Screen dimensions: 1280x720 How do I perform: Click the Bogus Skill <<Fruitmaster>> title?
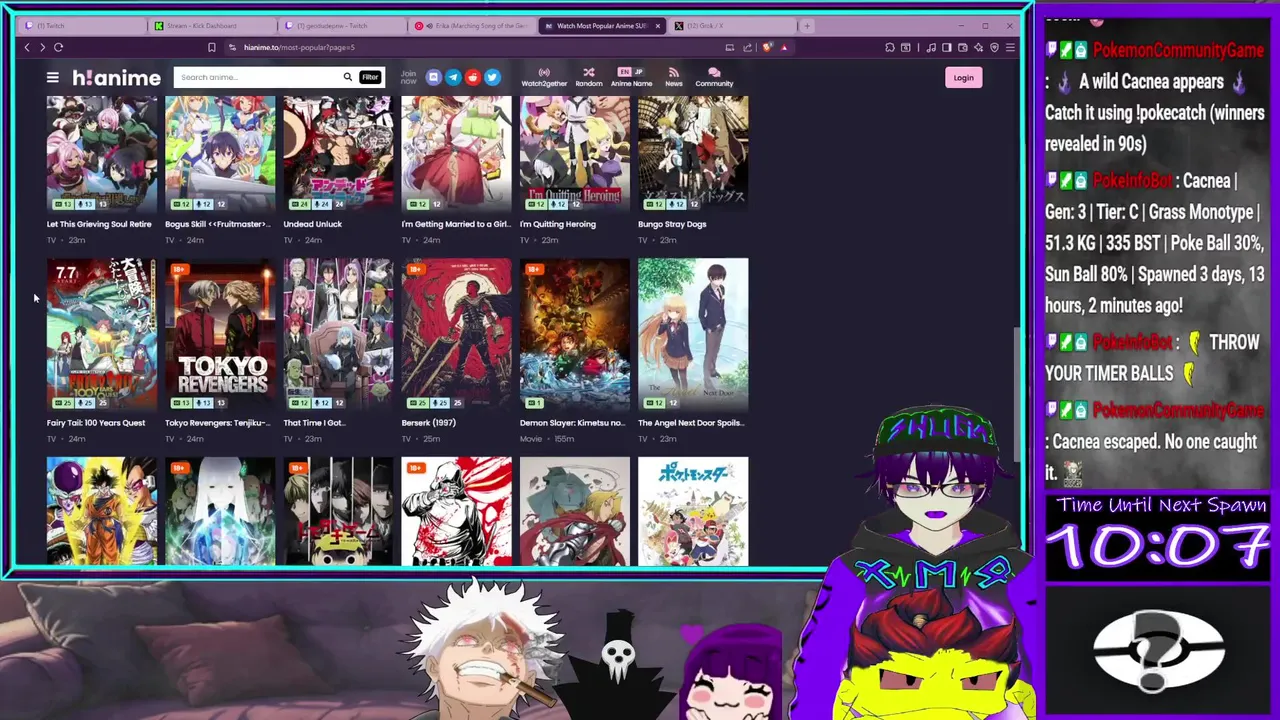tap(217, 224)
